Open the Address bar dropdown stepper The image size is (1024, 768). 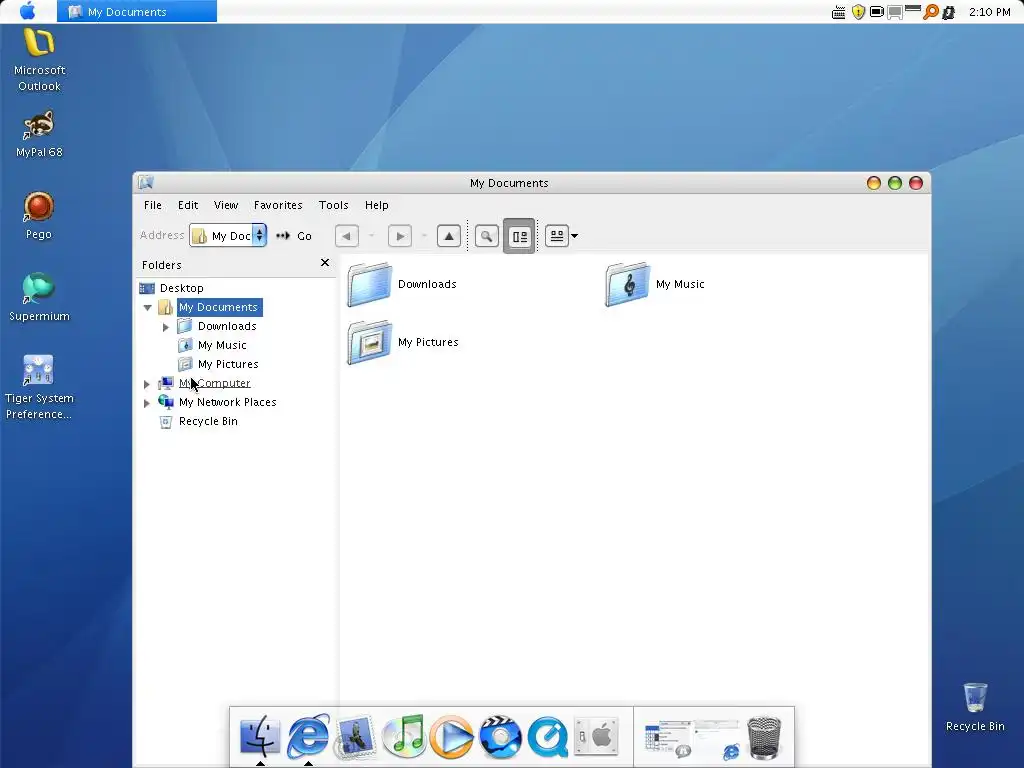259,235
